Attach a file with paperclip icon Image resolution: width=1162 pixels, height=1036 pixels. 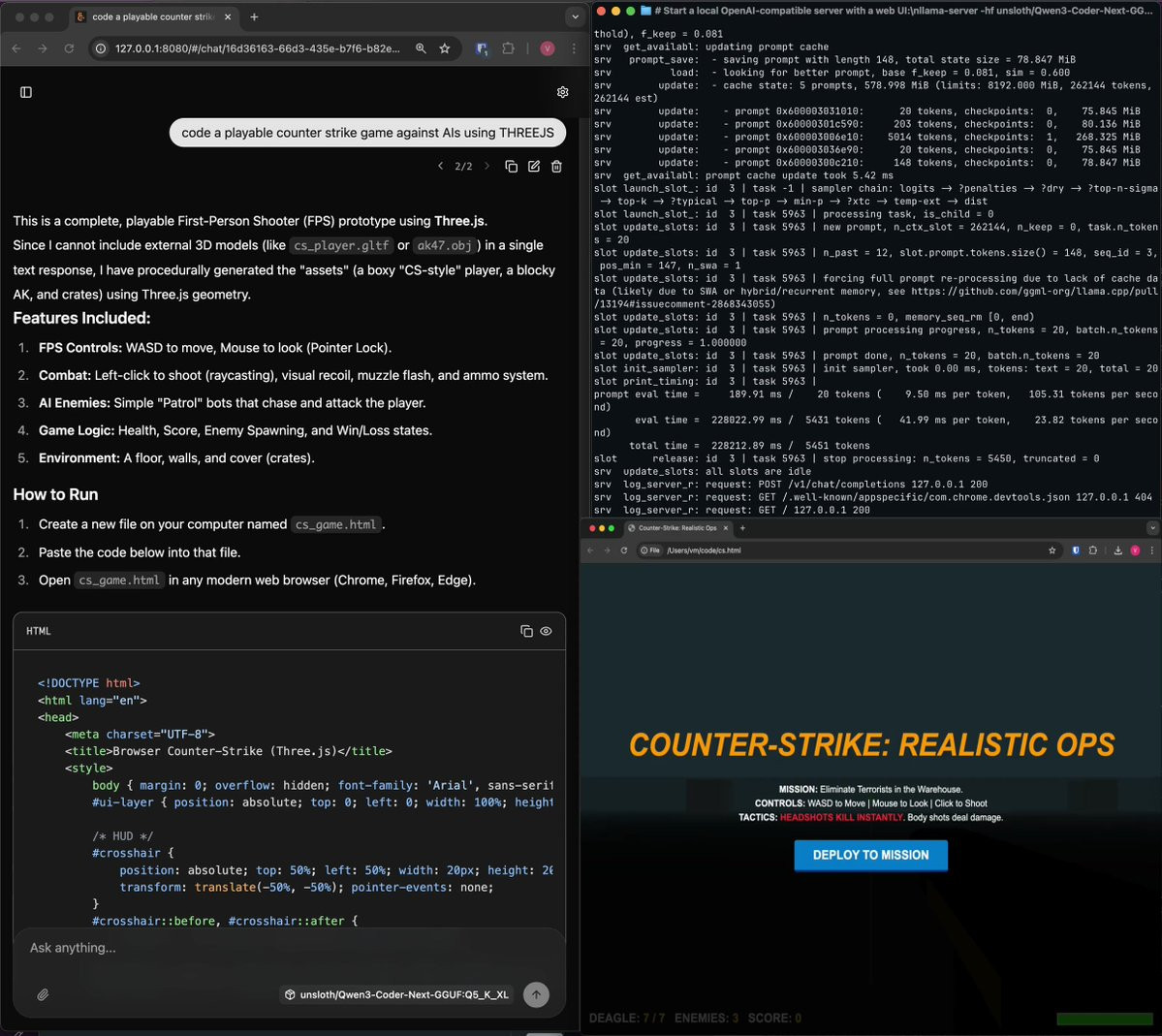[43, 994]
